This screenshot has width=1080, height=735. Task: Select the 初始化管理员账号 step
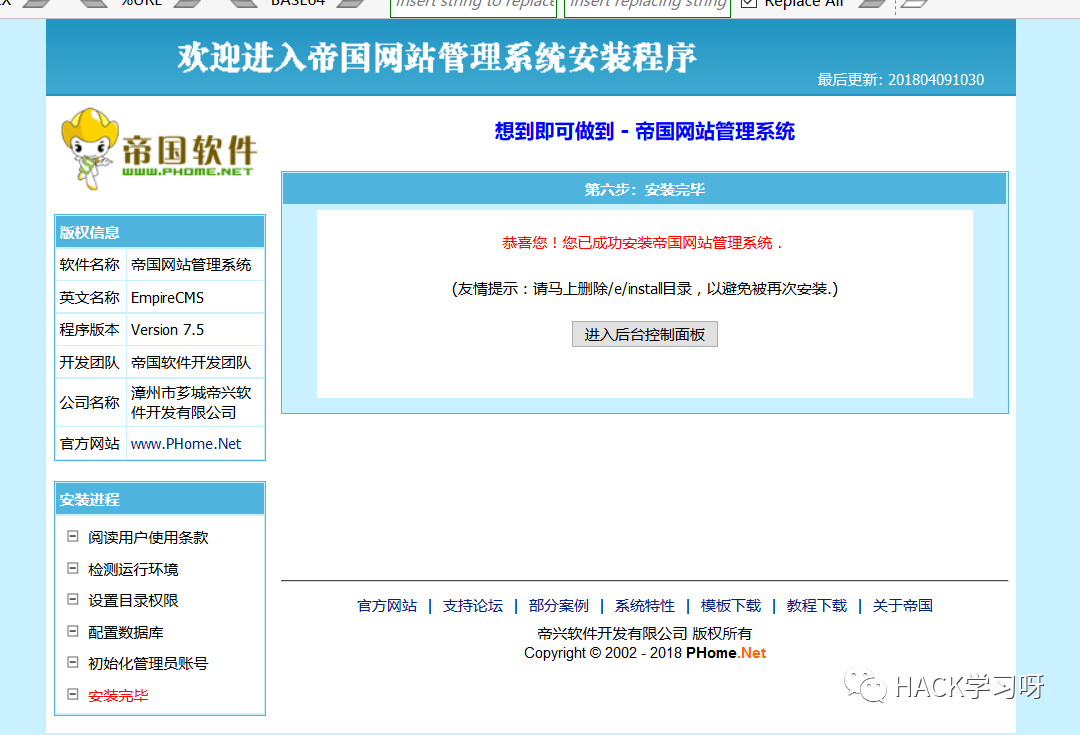(x=148, y=663)
